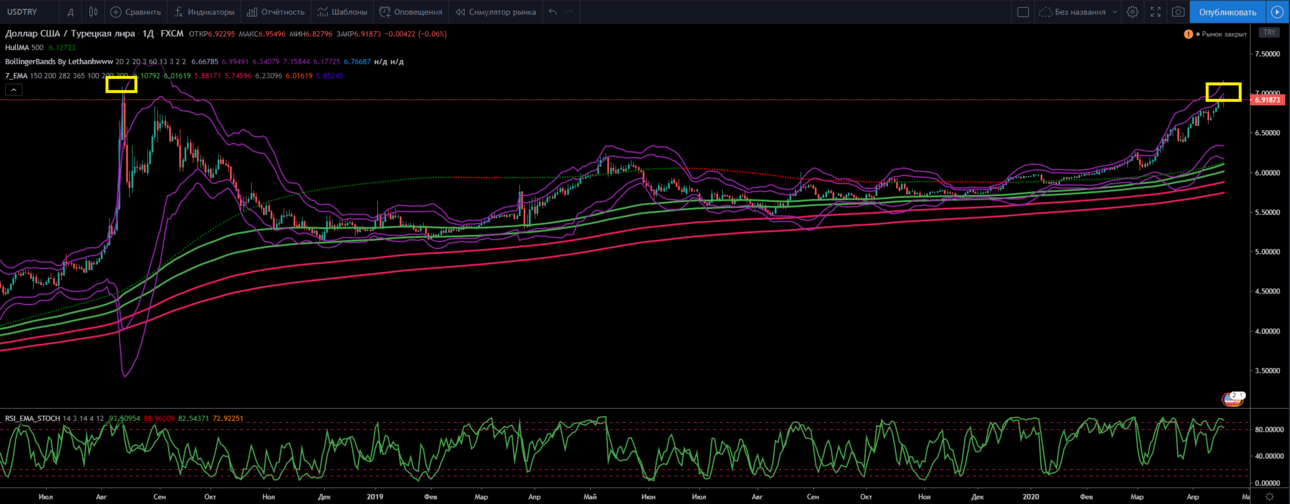Select the HullMA 500 indicator legend
This screenshot has height=504, width=1290.
click(24, 47)
